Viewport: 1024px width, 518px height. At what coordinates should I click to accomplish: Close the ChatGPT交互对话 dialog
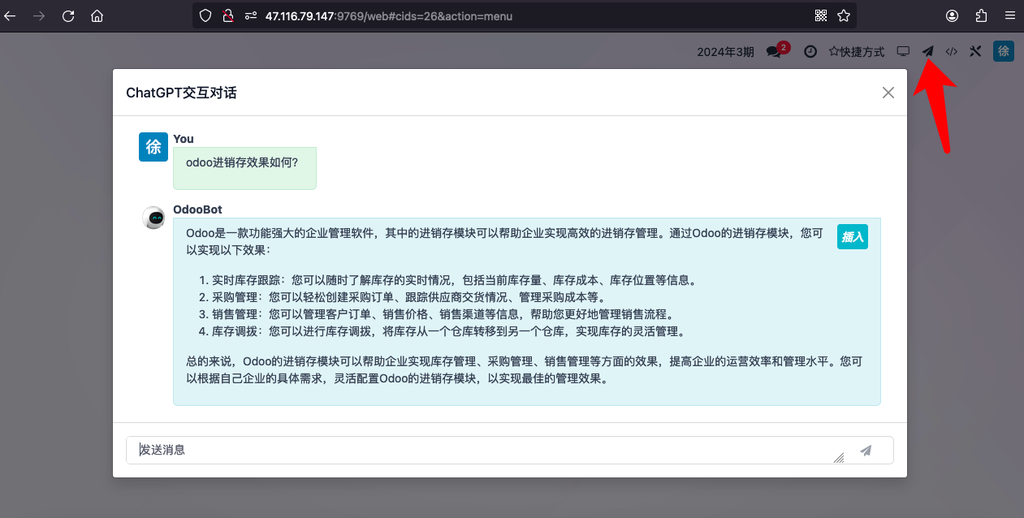click(x=888, y=93)
